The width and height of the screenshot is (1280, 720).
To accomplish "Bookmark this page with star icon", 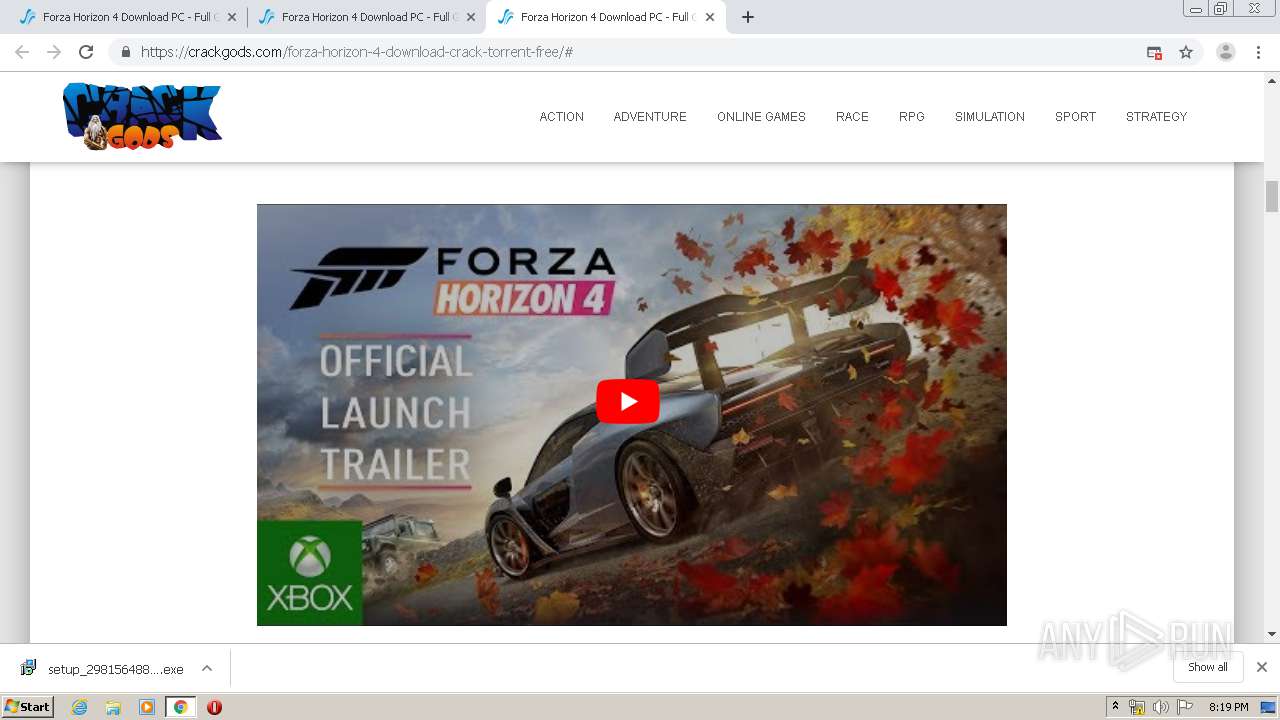I will pyautogui.click(x=1186, y=52).
